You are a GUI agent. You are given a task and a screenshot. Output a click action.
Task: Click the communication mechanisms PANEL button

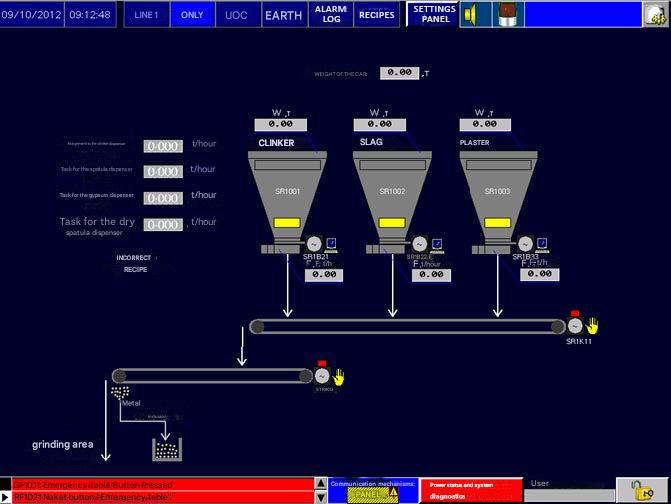coord(371,493)
